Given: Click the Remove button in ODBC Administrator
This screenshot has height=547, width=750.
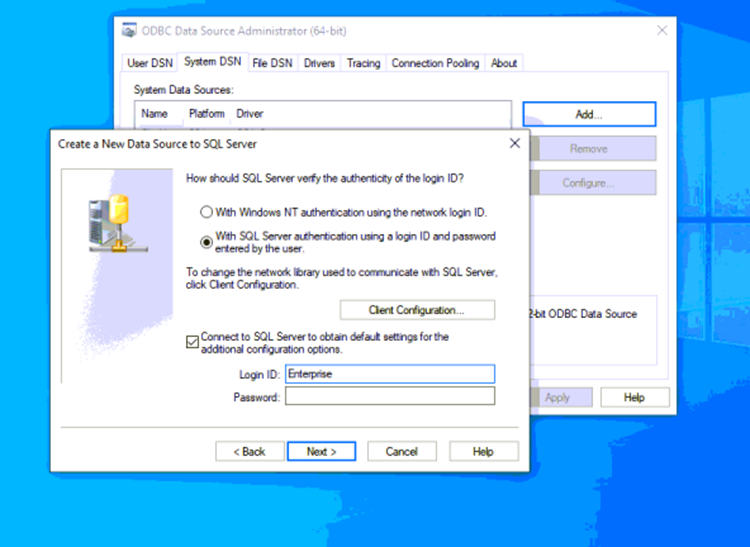Looking at the screenshot, I should click(593, 149).
